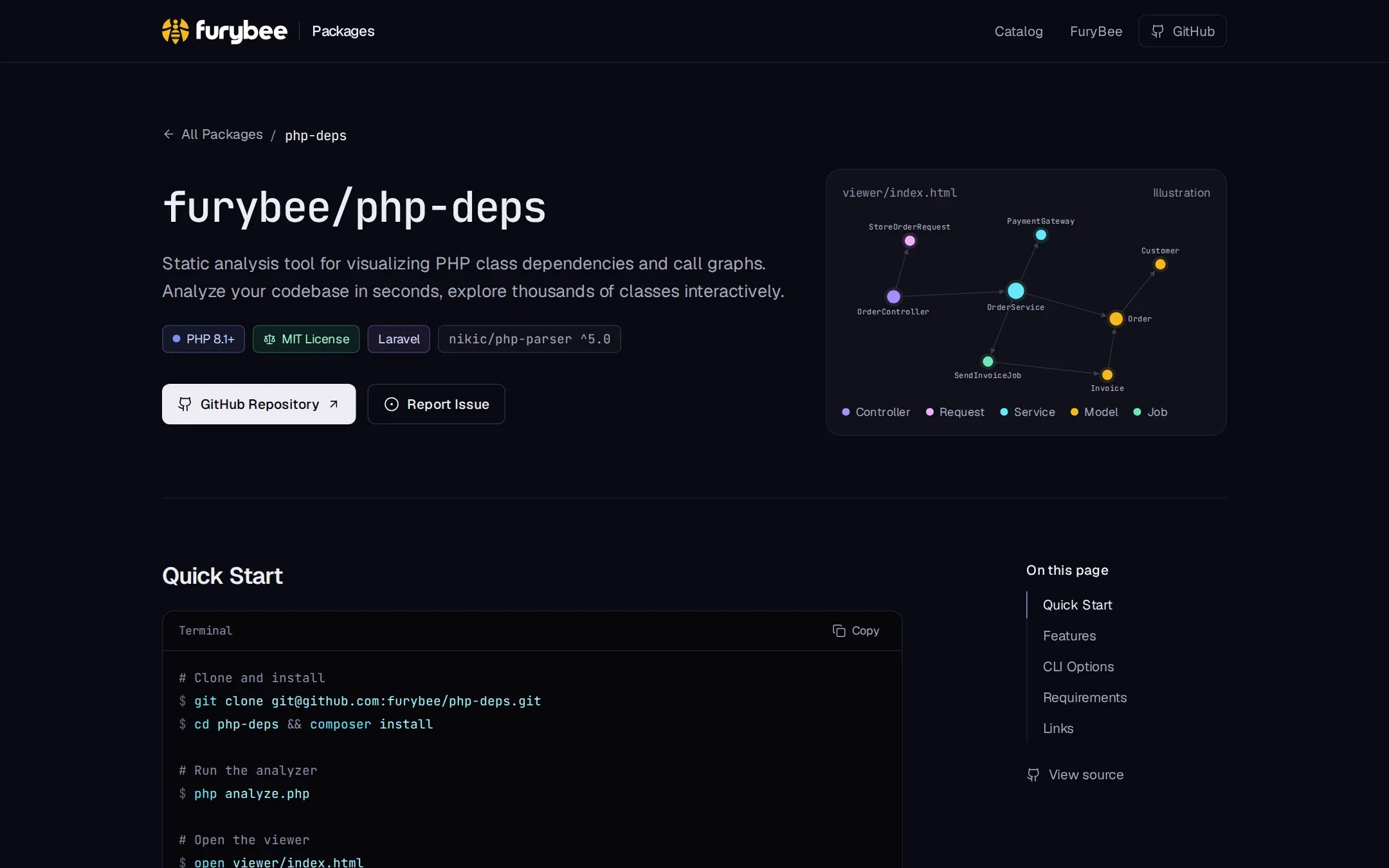Select the Customer node in the graph

[1160, 264]
